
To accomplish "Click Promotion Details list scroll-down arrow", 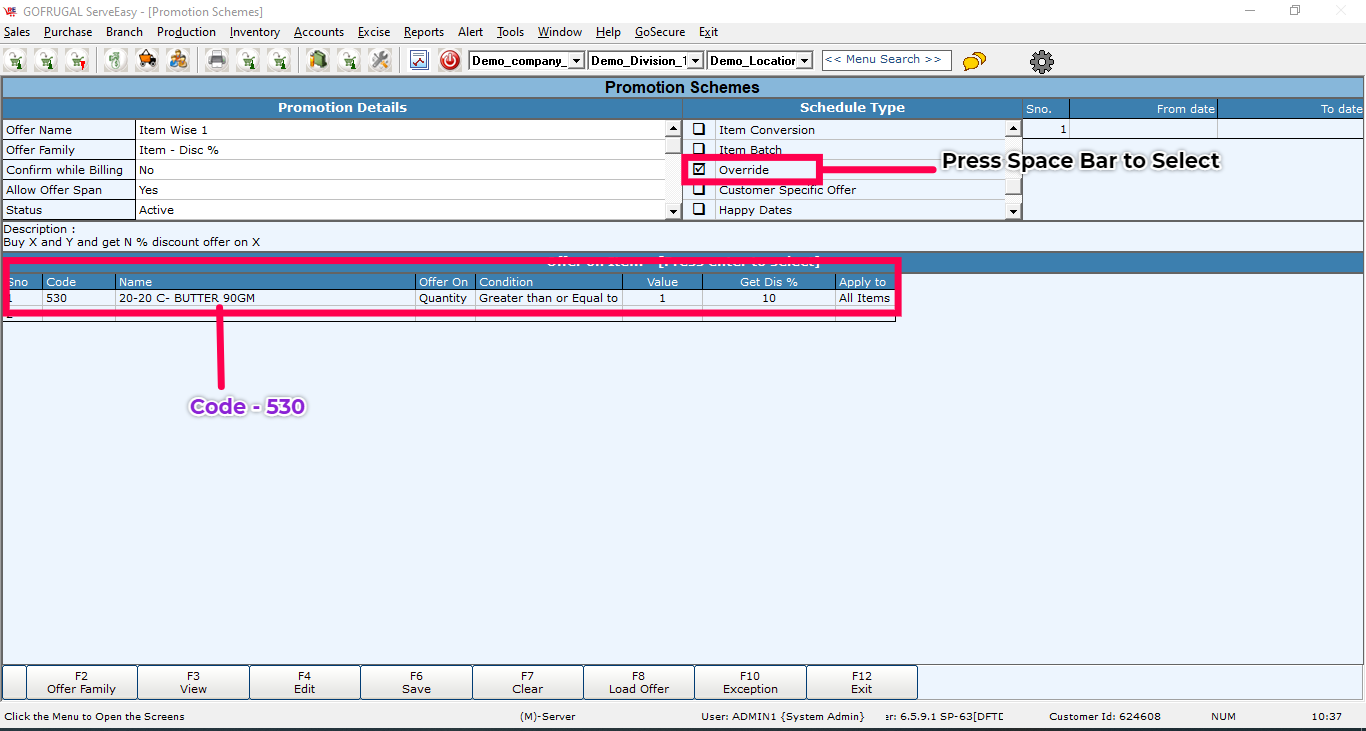I will [x=673, y=211].
